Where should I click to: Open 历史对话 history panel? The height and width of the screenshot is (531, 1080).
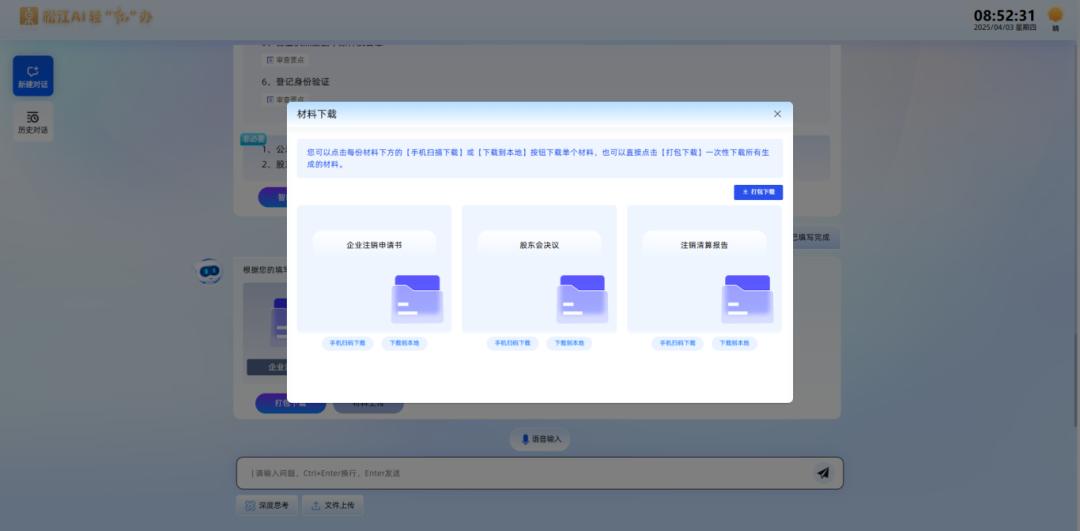click(33, 122)
